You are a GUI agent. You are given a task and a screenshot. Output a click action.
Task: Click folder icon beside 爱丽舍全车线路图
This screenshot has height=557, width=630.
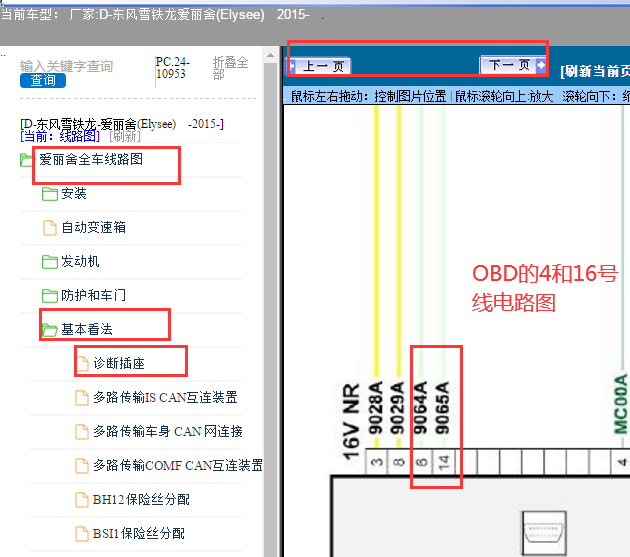[27, 160]
